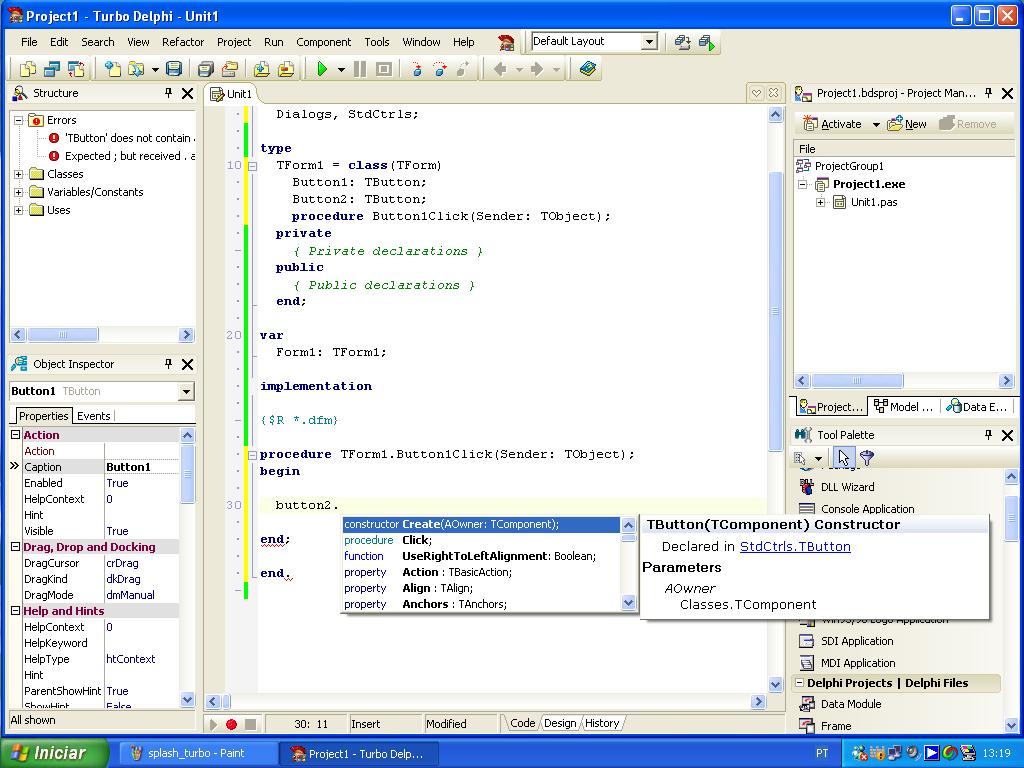
Task: Click the Save floppy disk icon
Action: (x=174, y=69)
